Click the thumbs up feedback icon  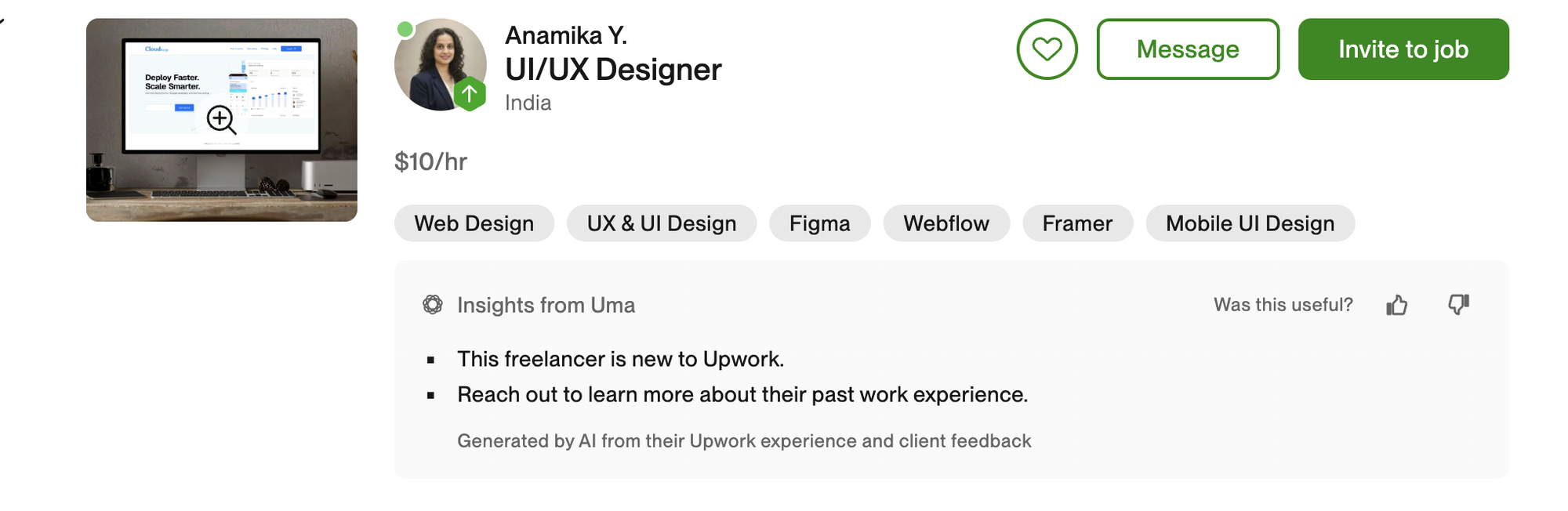pos(1397,305)
